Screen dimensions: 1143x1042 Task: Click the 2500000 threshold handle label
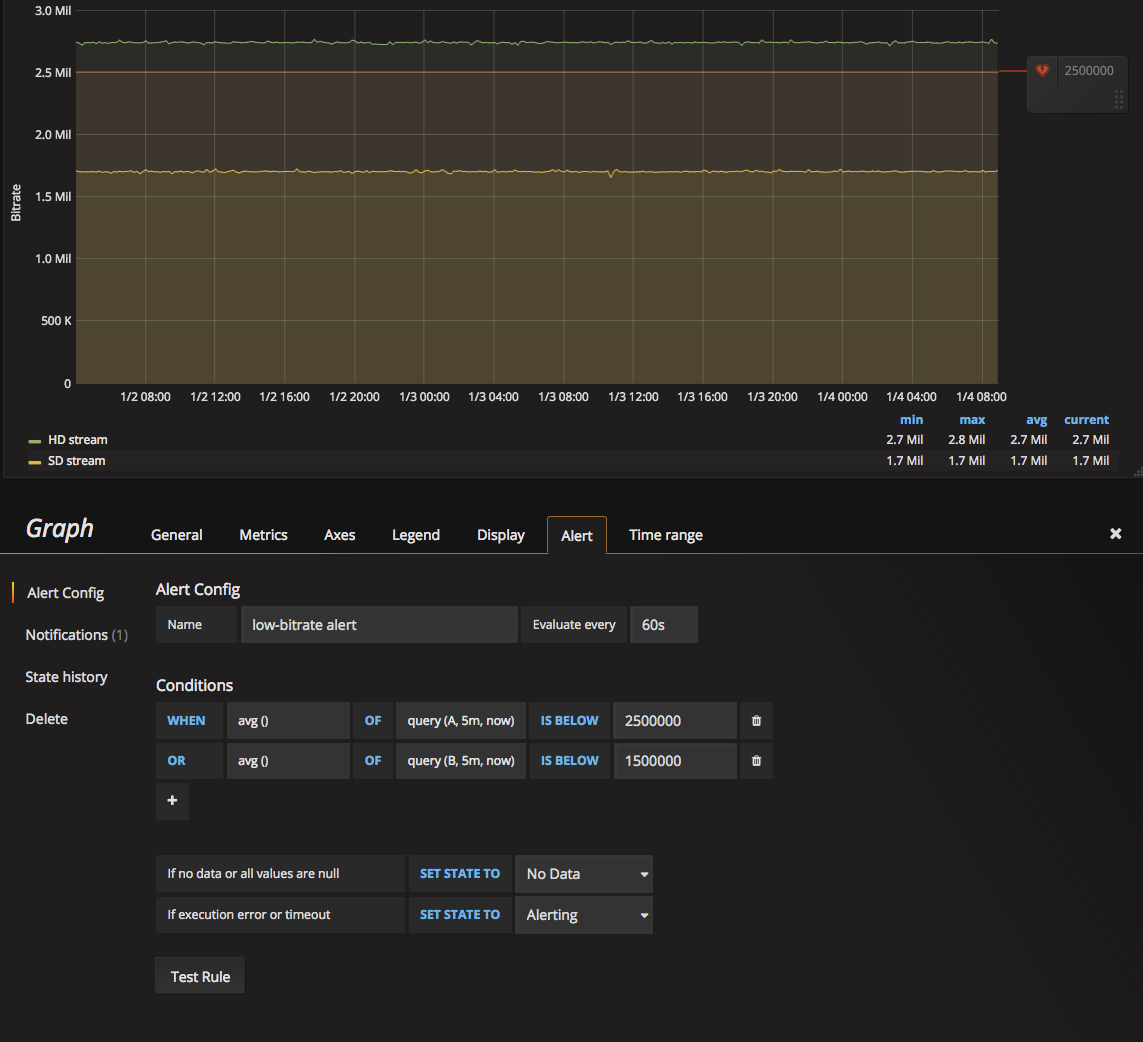(x=1088, y=71)
